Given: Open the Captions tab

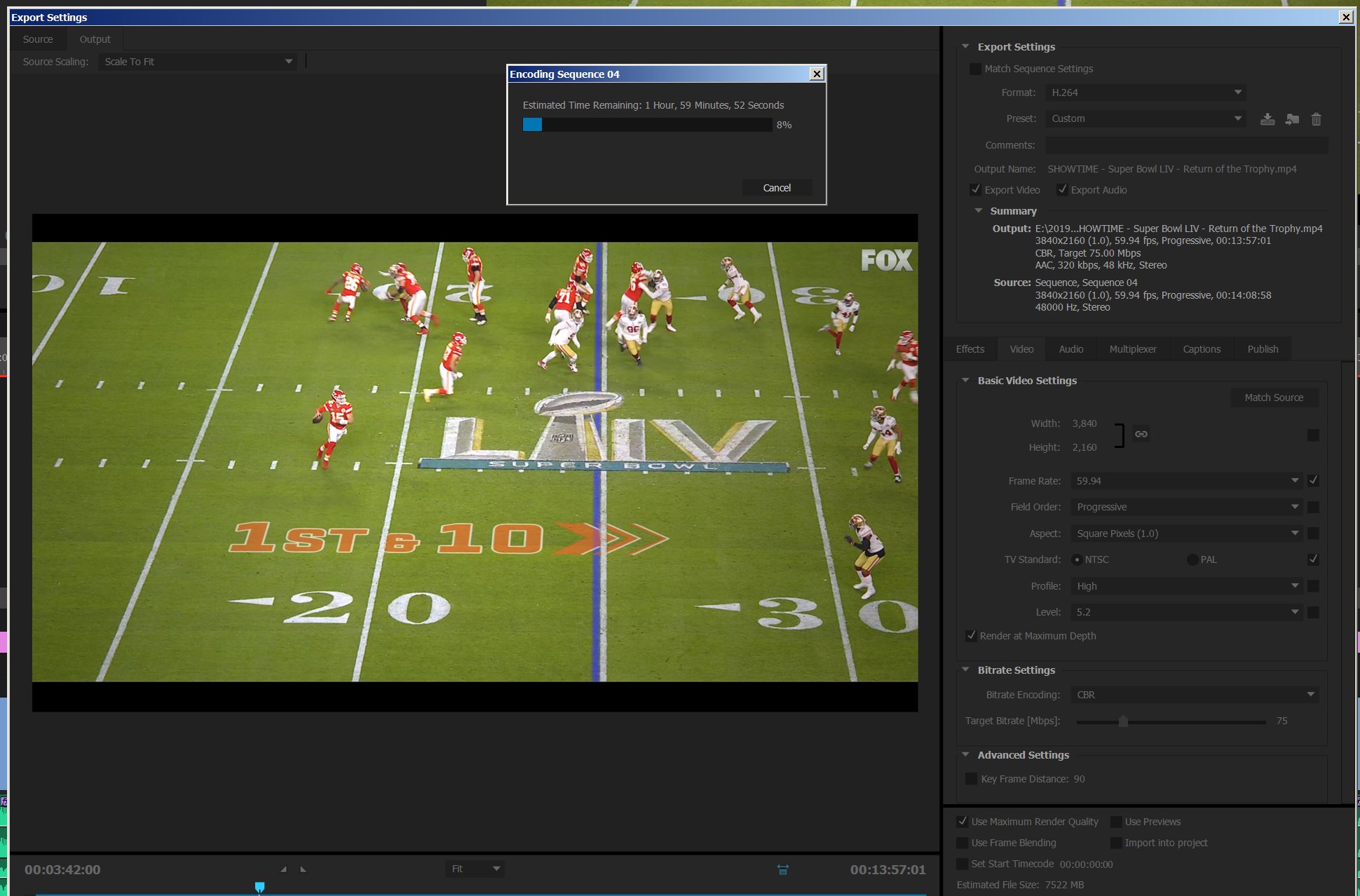Looking at the screenshot, I should click(1202, 349).
